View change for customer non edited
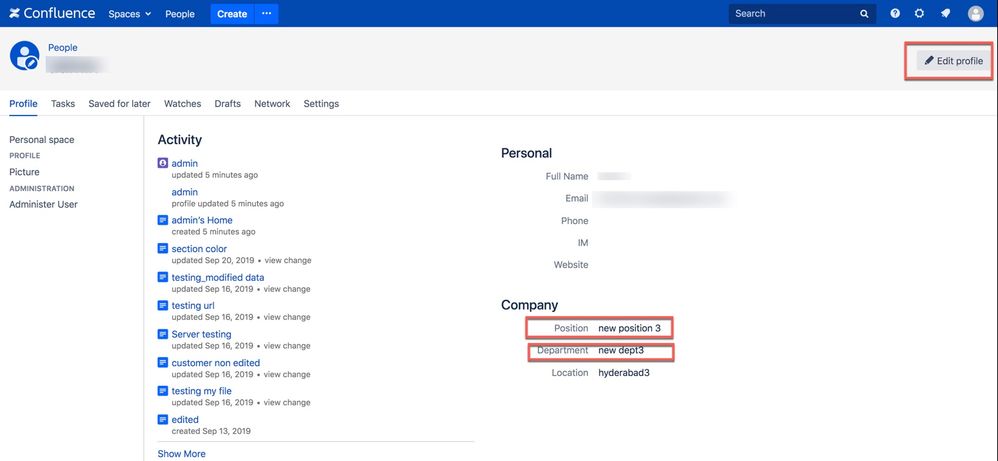The width and height of the screenshot is (998, 461). point(287,374)
